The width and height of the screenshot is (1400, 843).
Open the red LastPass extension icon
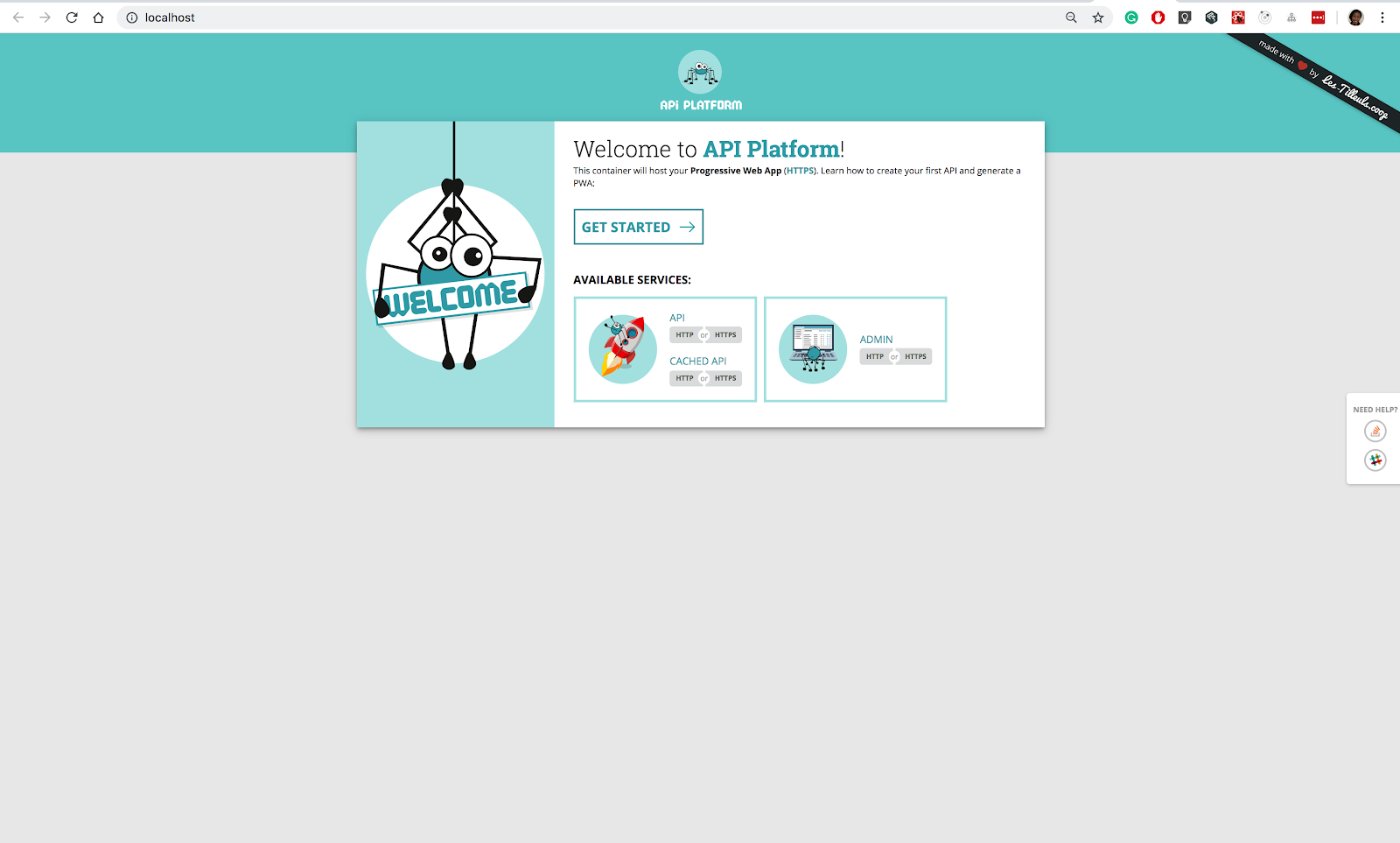pyautogui.click(x=1319, y=18)
